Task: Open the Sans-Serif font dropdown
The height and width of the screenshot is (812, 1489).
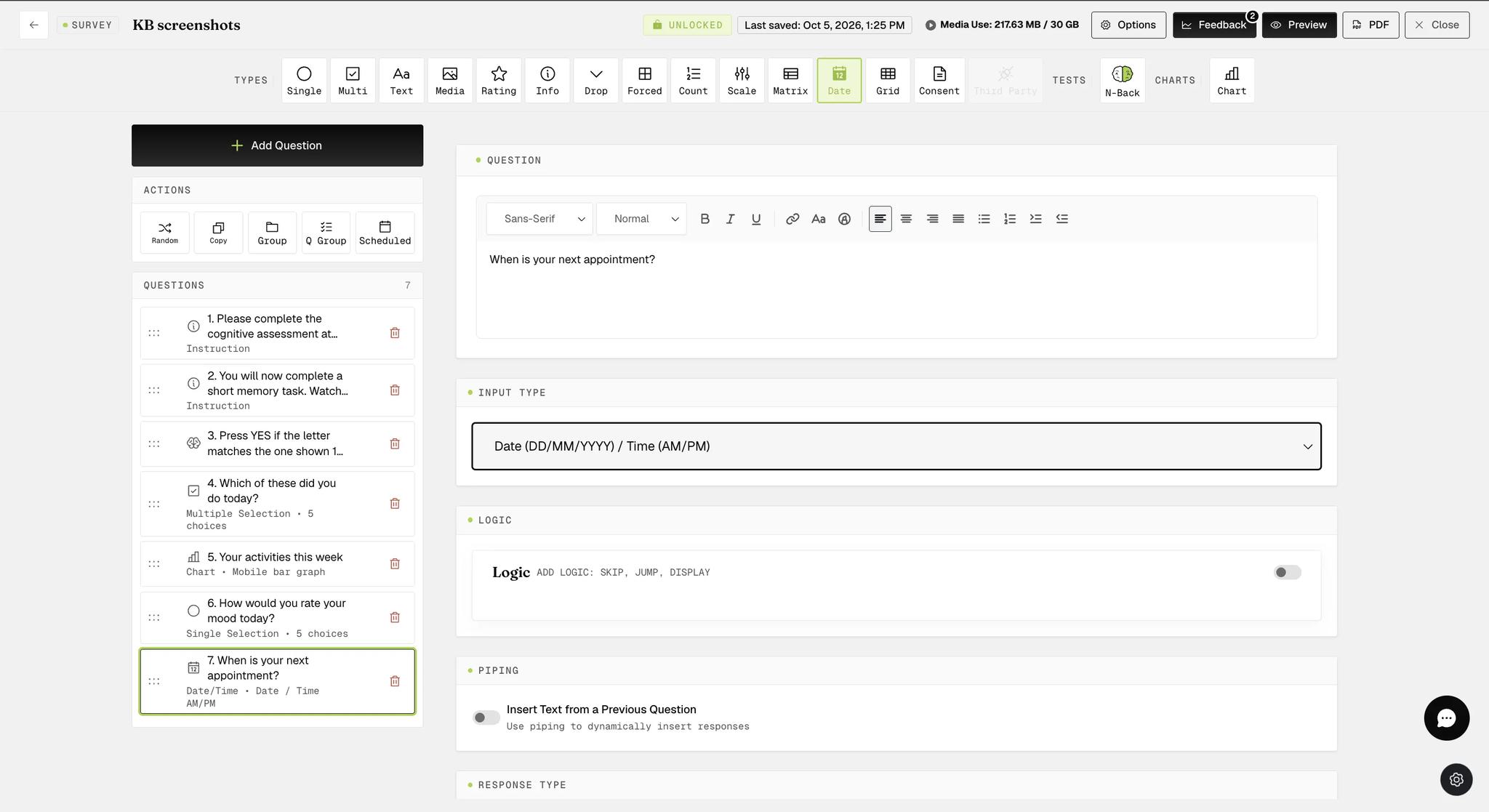Action: (539, 219)
